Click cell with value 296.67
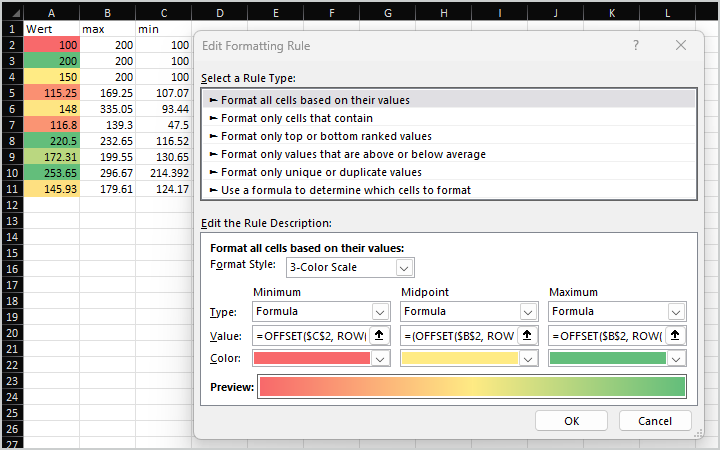This screenshot has width=720, height=450. (107, 173)
